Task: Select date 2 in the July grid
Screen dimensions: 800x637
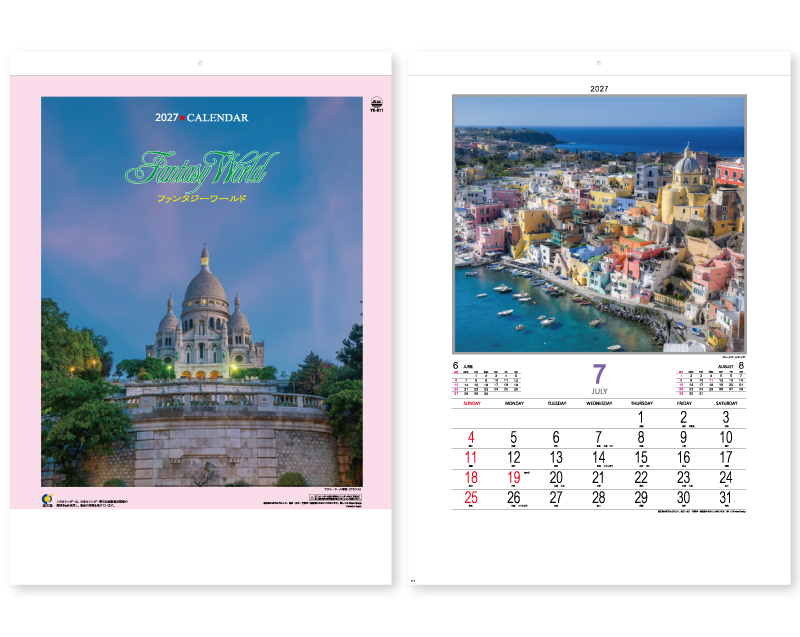Action: tap(684, 418)
